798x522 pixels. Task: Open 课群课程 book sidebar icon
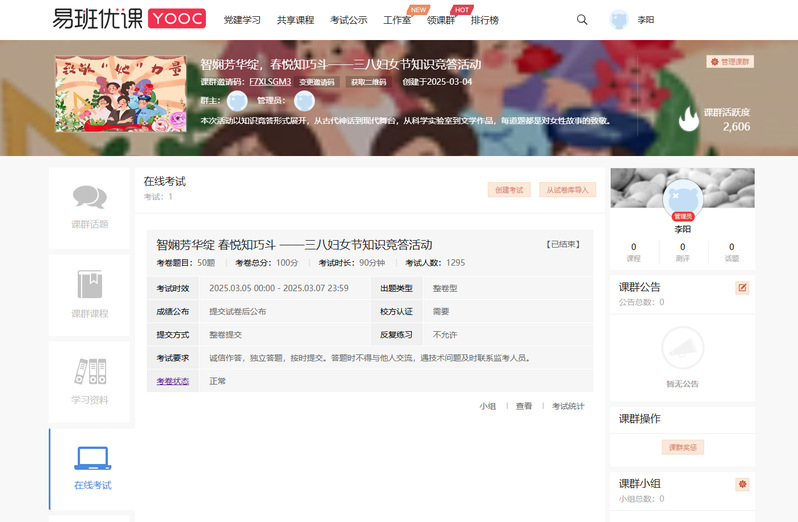[90, 286]
